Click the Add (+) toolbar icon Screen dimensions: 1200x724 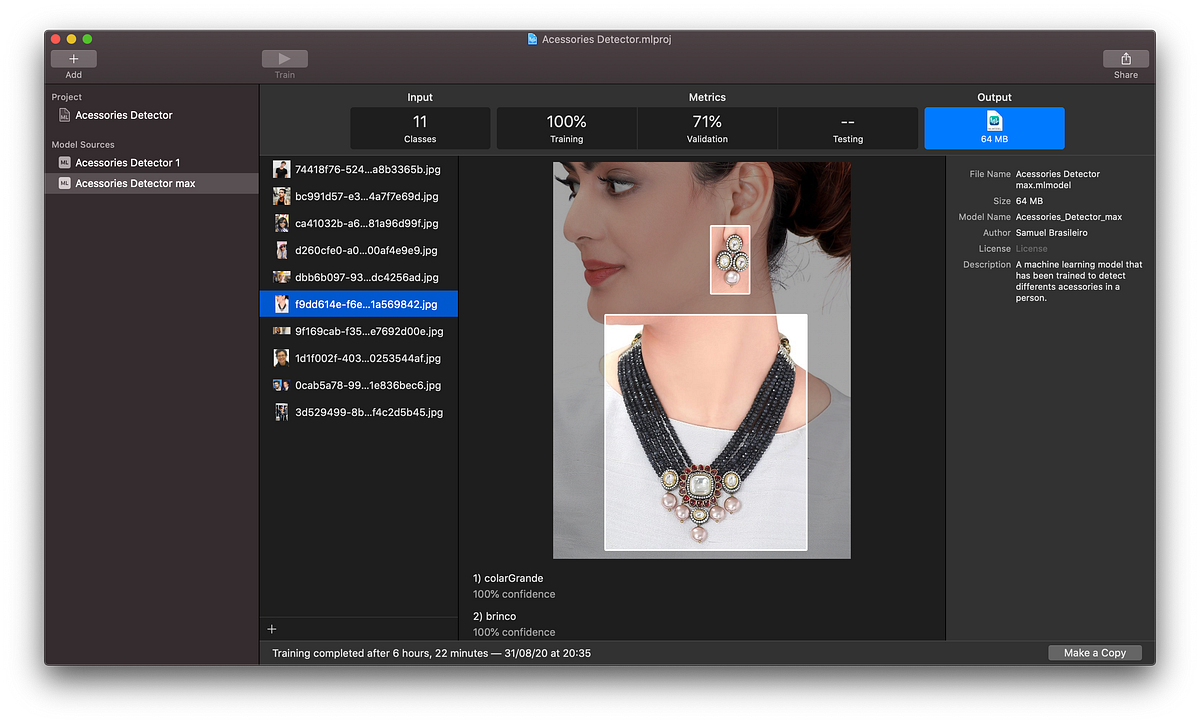click(73, 59)
